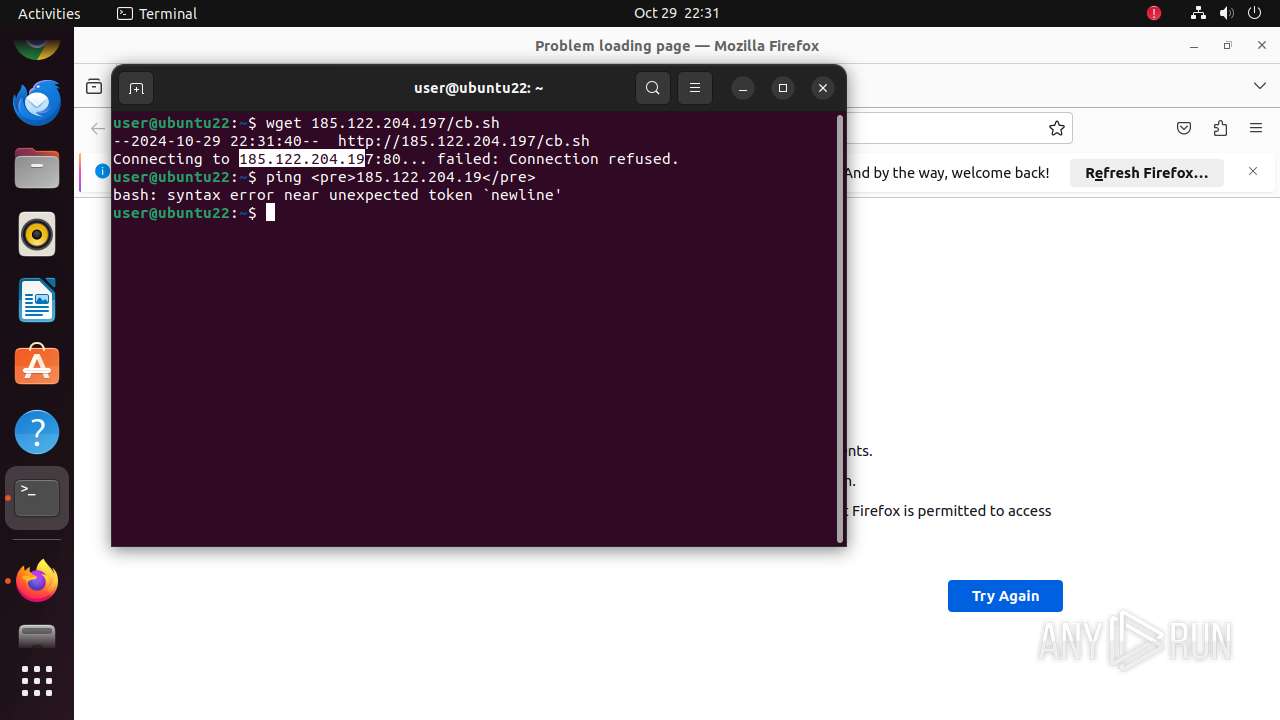Image resolution: width=1280 pixels, height=720 pixels.
Task: Open Activities overview
Action: click(x=49, y=13)
